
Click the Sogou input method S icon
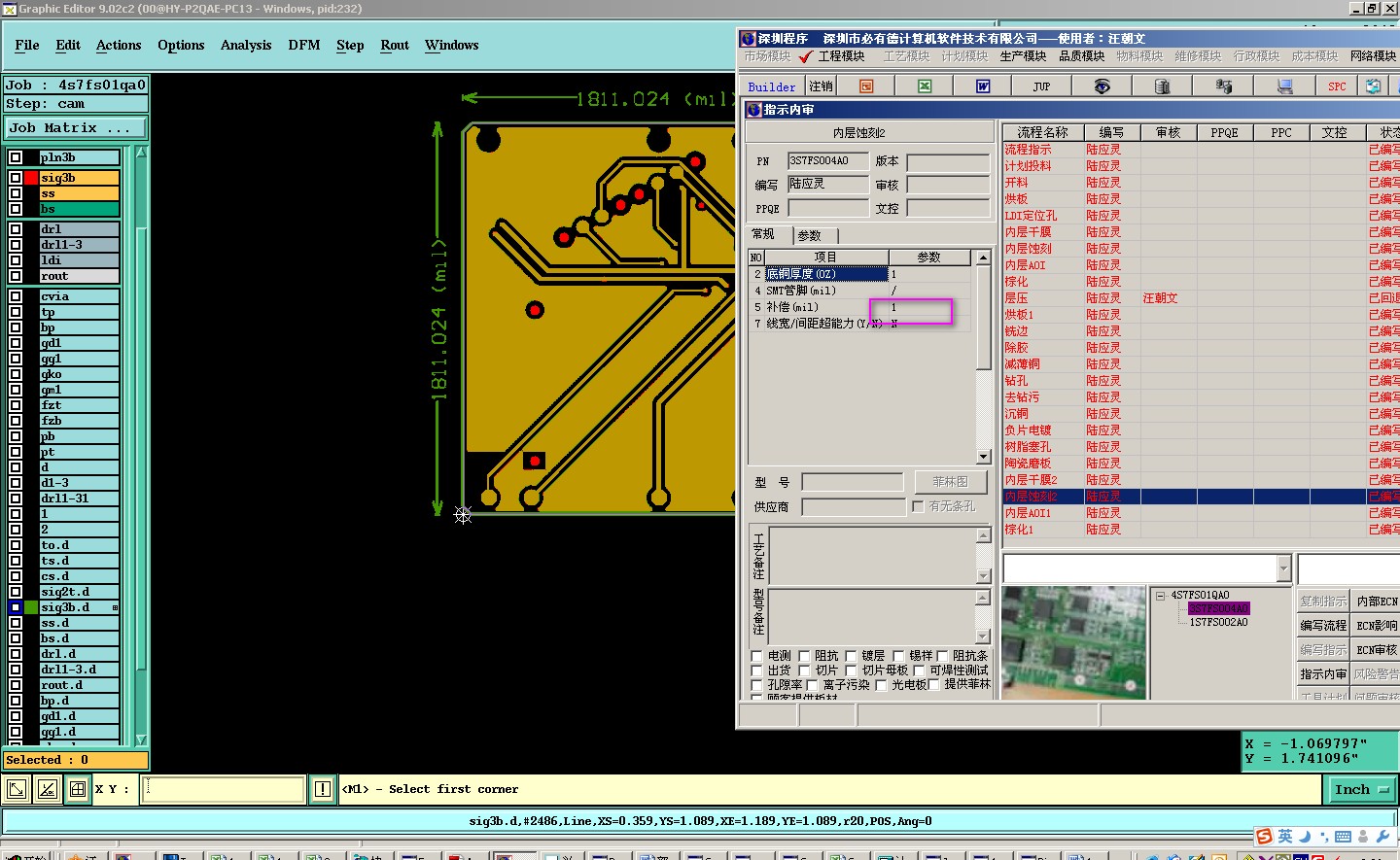coord(1264,837)
